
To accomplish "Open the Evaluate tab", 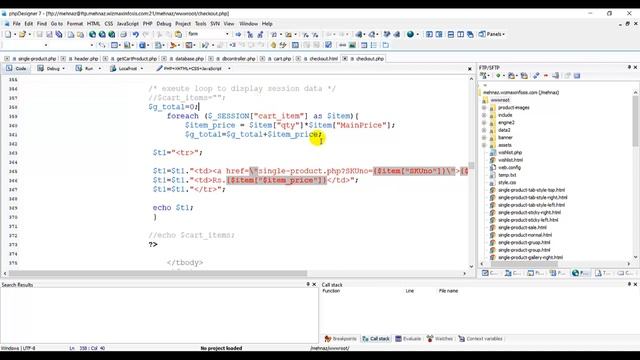I will [x=408, y=339].
